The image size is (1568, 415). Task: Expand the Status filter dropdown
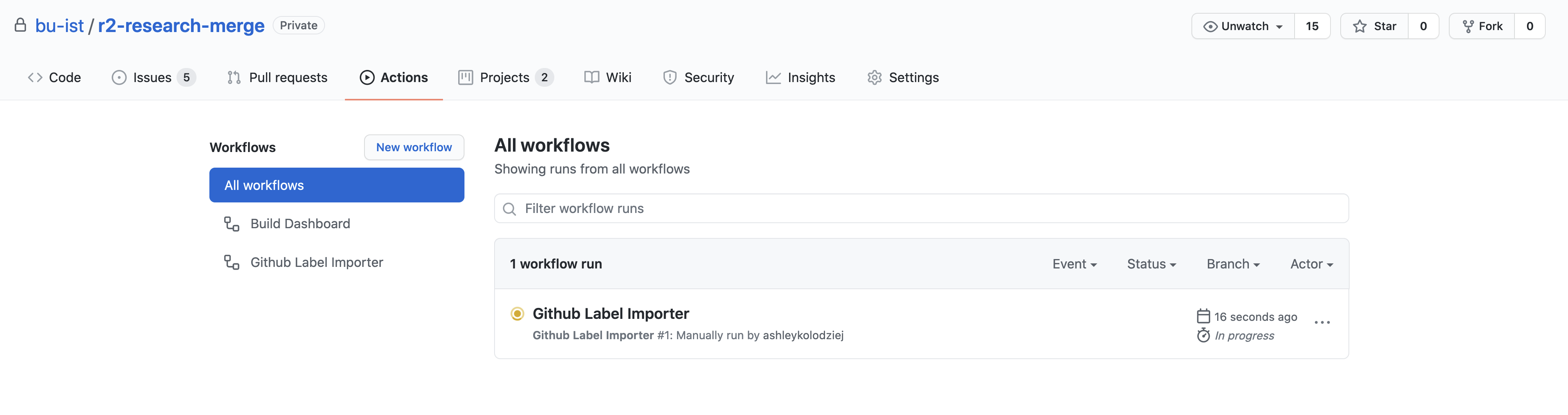[x=1151, y=264]
